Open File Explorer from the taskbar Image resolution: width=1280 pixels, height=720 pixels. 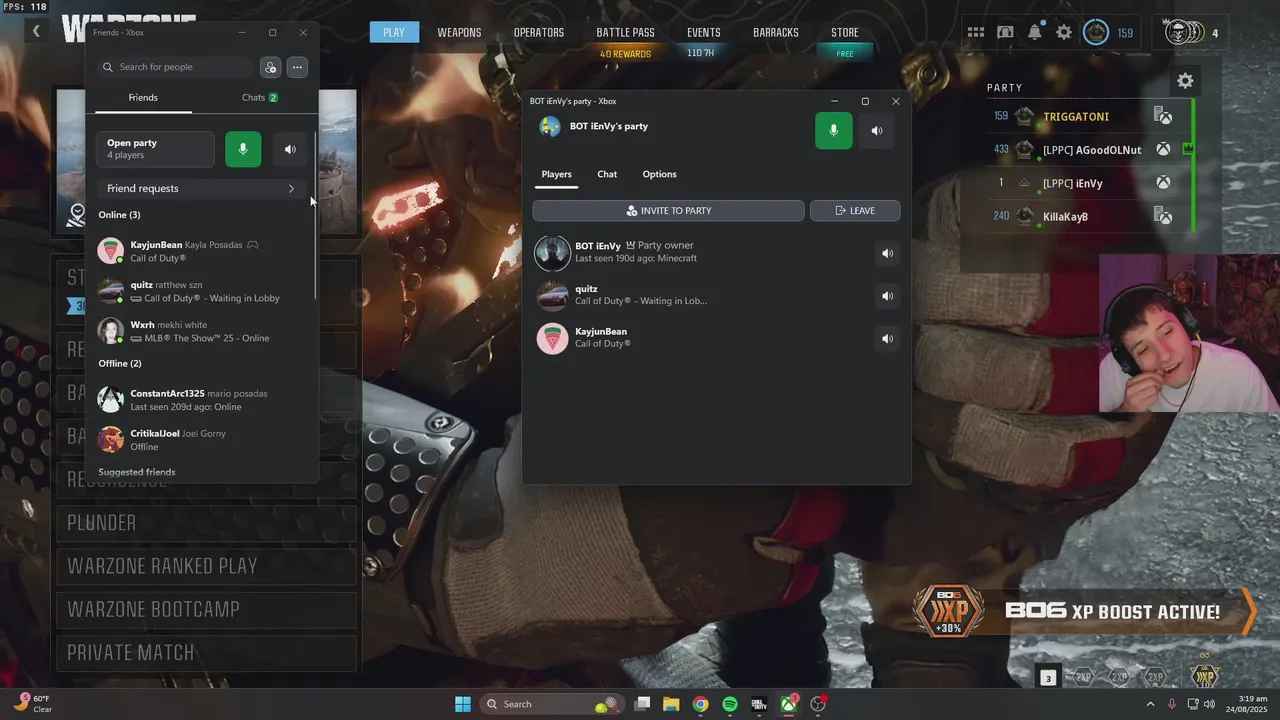click(671, 704)
